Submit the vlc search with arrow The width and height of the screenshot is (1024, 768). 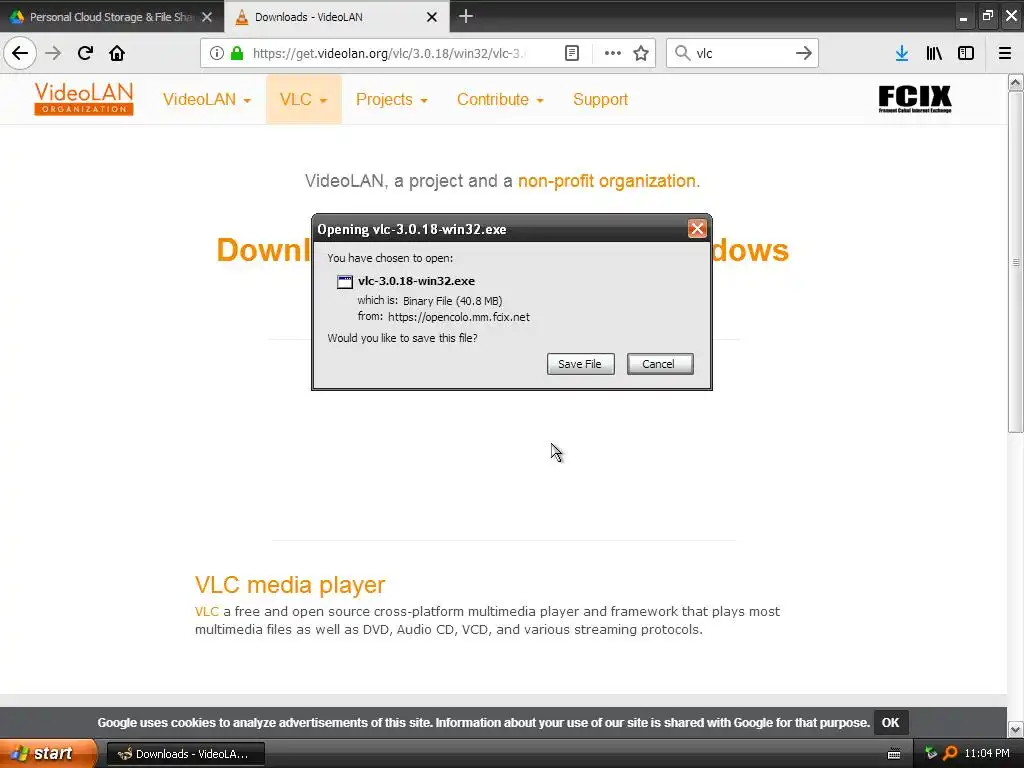[x=804, y=53]
